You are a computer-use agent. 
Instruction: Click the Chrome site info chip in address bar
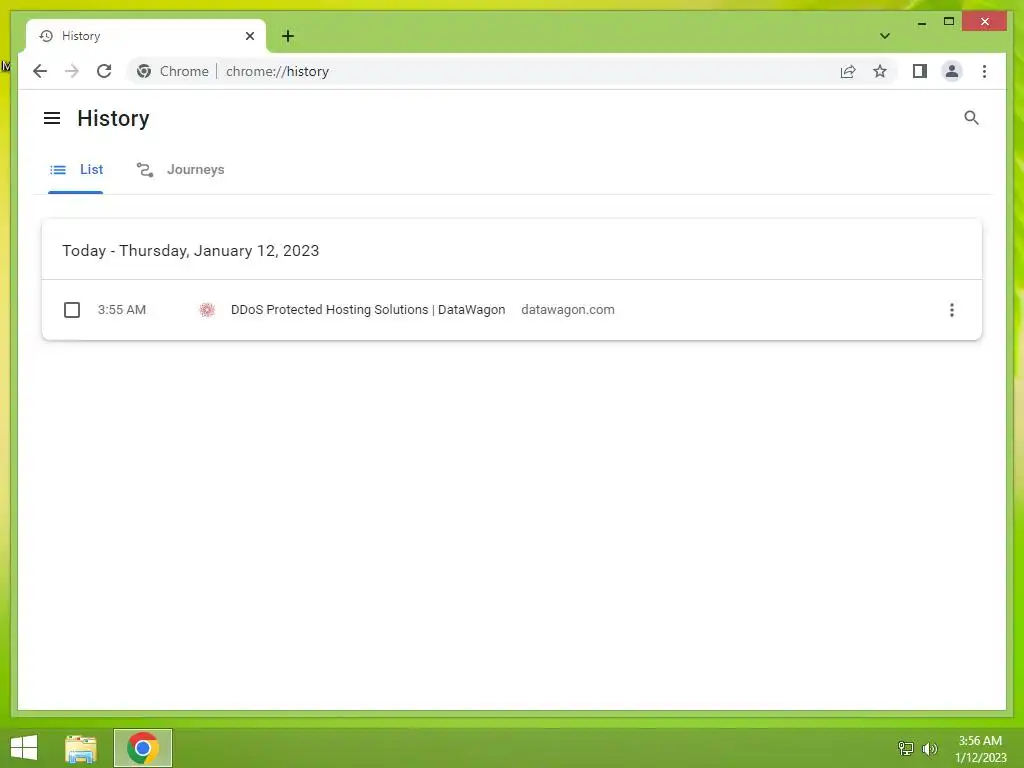[172, 71]
